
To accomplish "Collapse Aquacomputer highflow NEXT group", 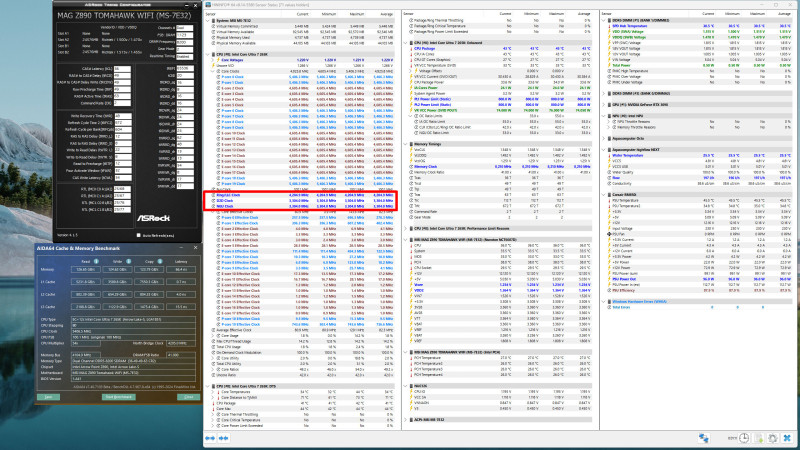I will [604, 149].
